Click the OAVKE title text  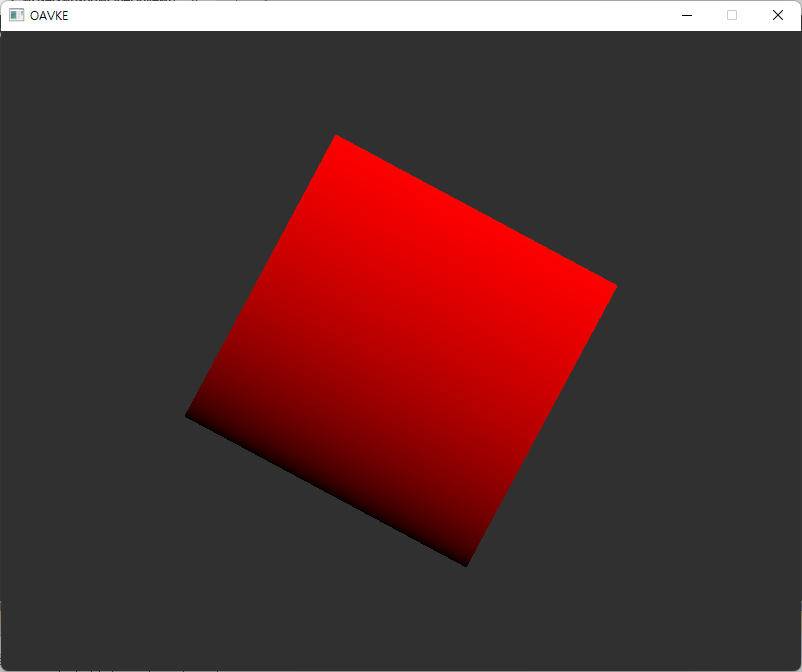coord(49,16)
